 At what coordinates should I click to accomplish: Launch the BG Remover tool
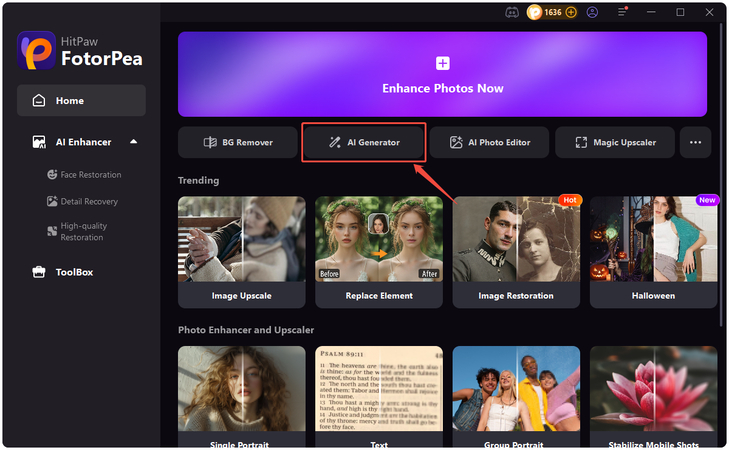(x=238, y=142)
